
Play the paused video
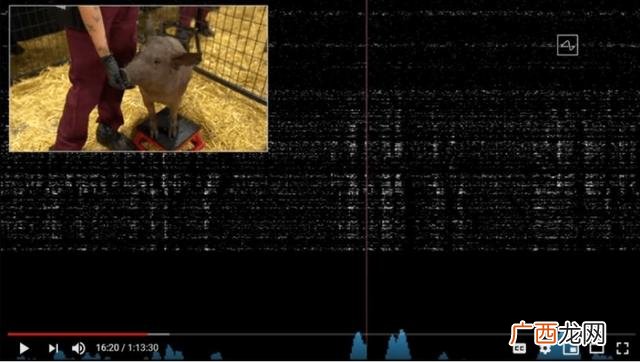(x=24, y=348)
